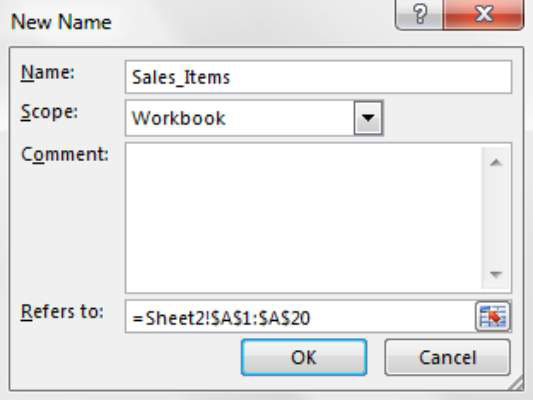Click the resize grip at dialog corner
533x400 pixels.
click(x=517, y=384)
